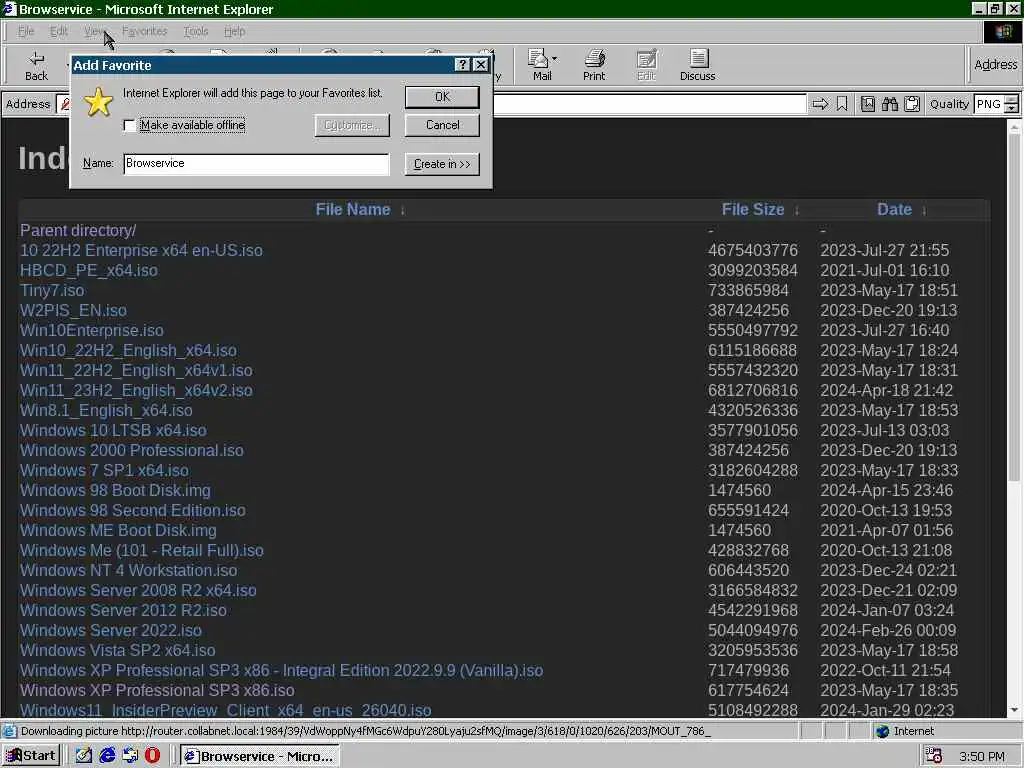Launch Opera from the quick launch bar
This screenshot has width=1024, height=768.
152,756
